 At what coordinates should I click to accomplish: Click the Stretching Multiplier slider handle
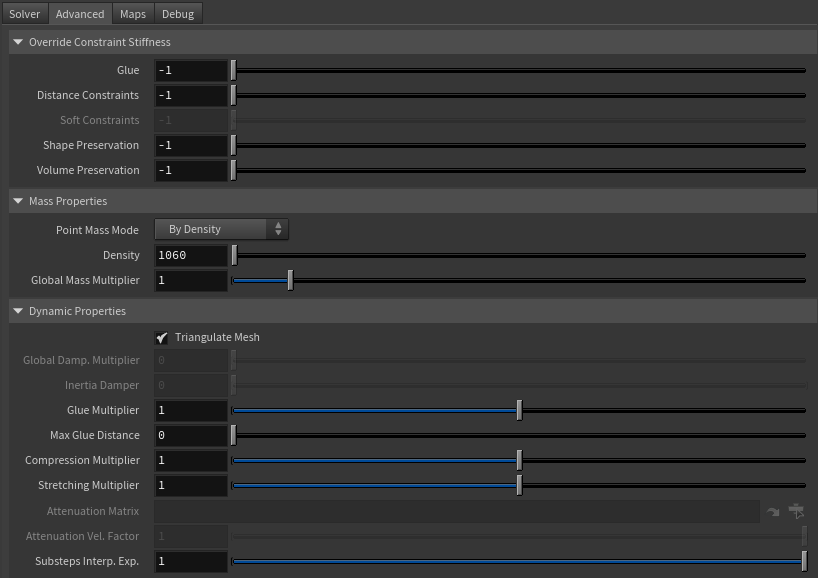click(x=518, y=485)
